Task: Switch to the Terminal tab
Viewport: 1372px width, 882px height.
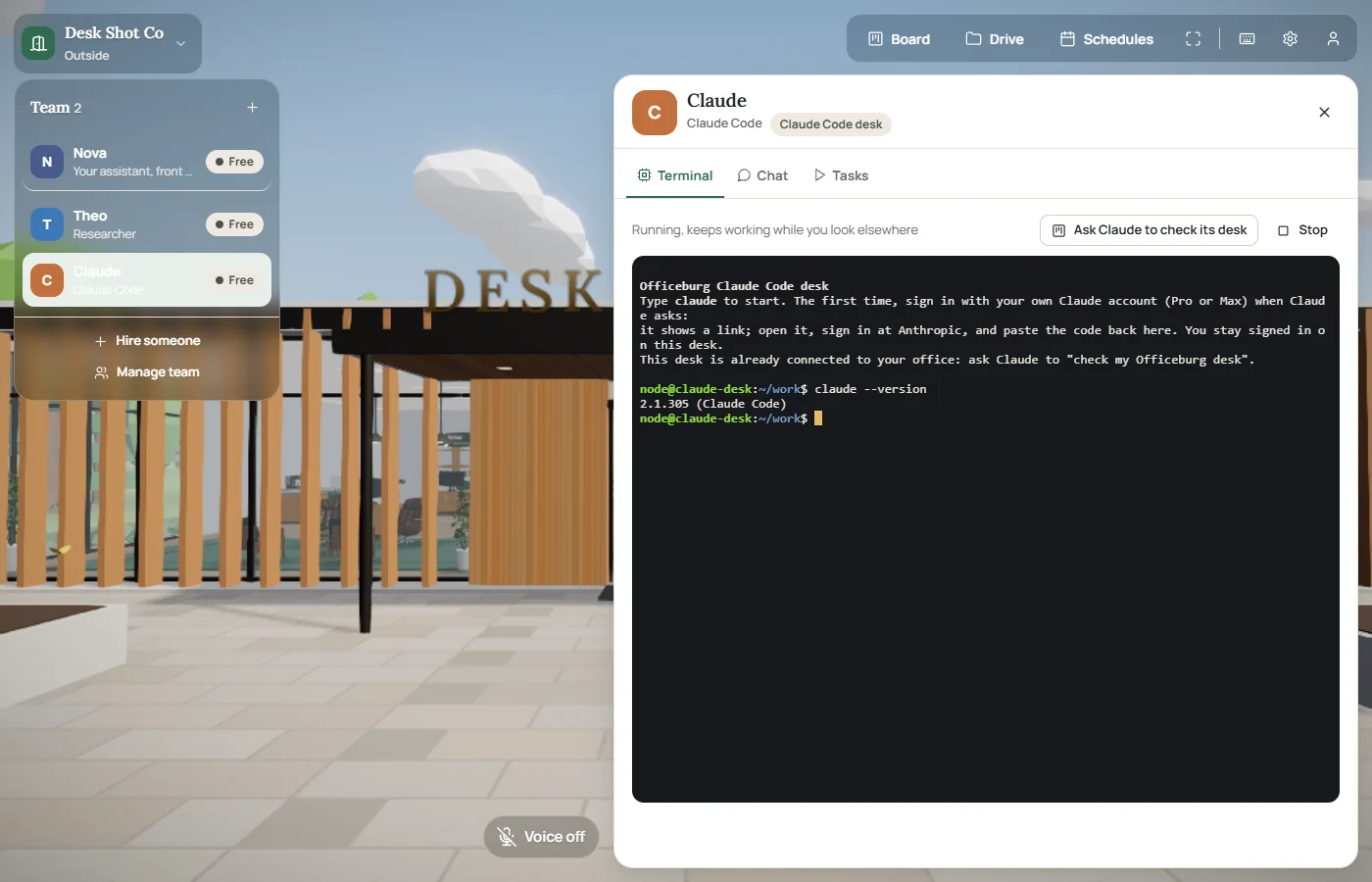Action: [675, 176]
